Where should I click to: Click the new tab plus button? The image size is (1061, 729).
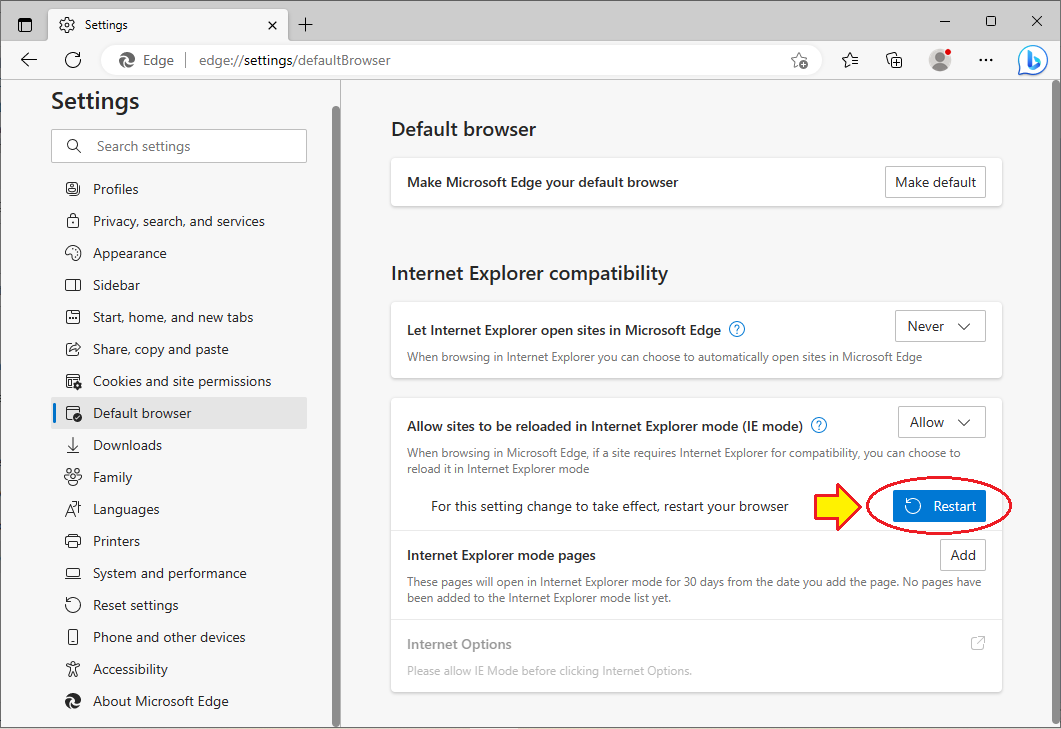306,25
